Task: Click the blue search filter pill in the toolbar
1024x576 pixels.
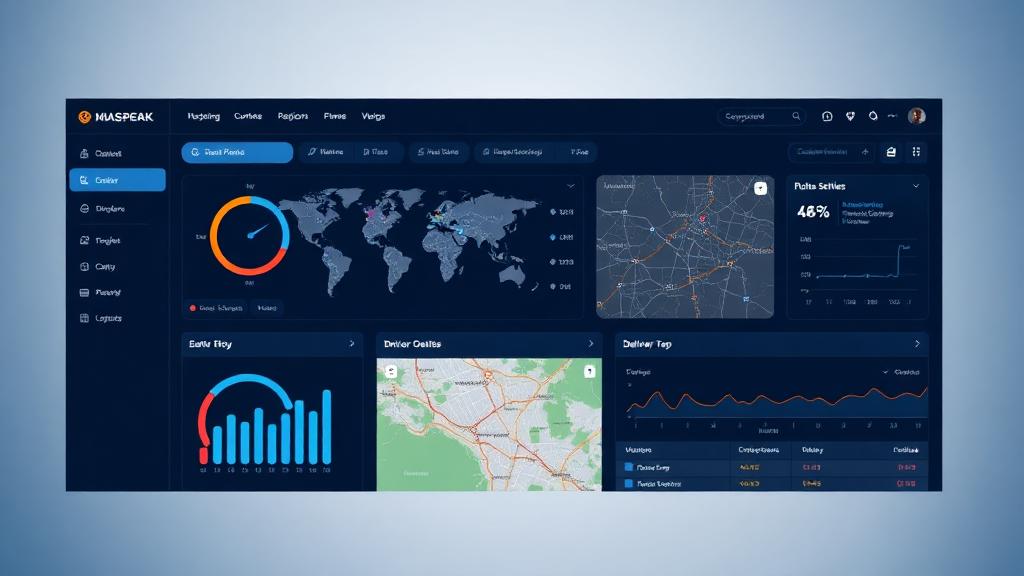Action: (236, 152)
